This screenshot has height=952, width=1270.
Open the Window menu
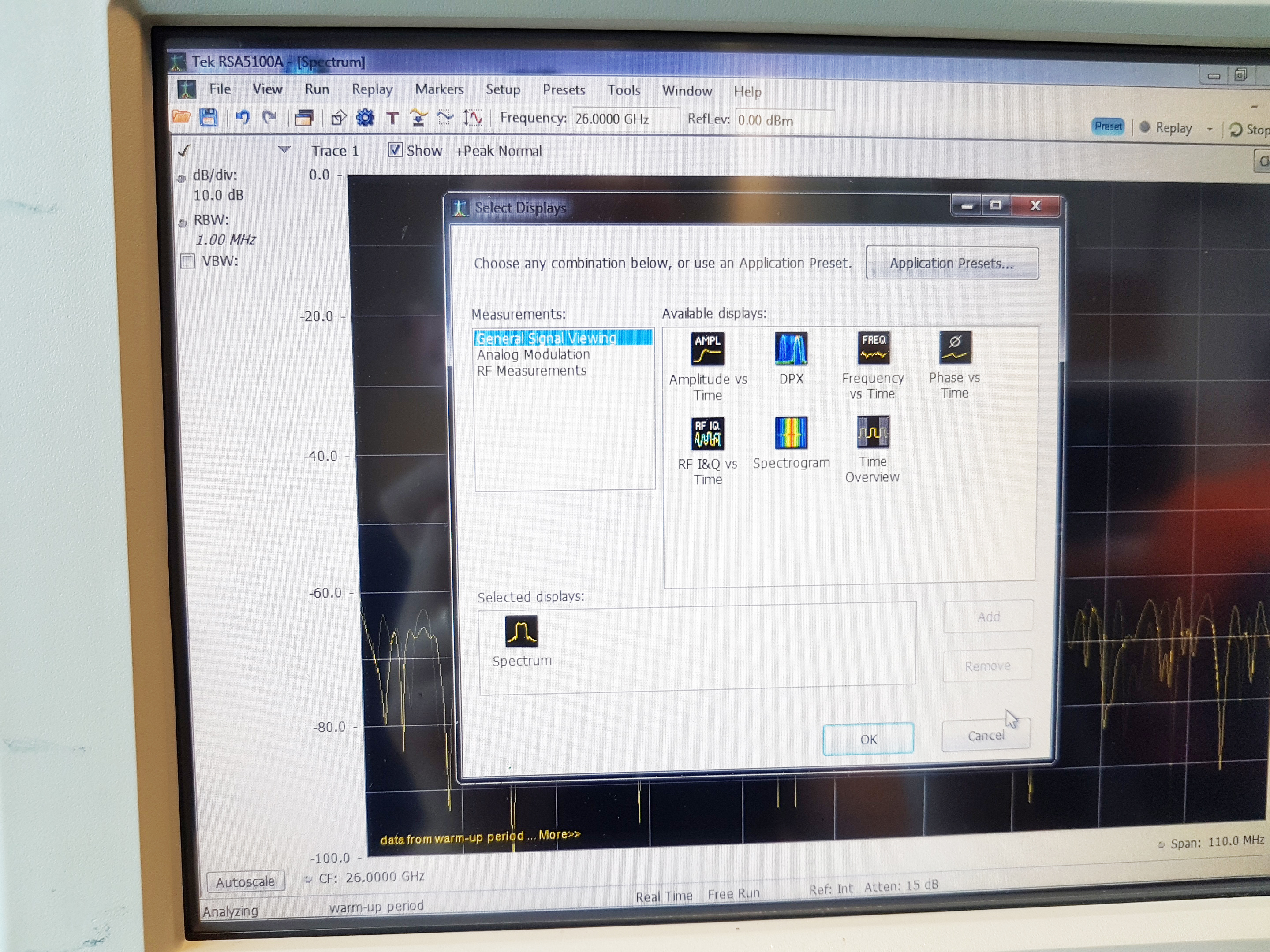click(687, 91)
